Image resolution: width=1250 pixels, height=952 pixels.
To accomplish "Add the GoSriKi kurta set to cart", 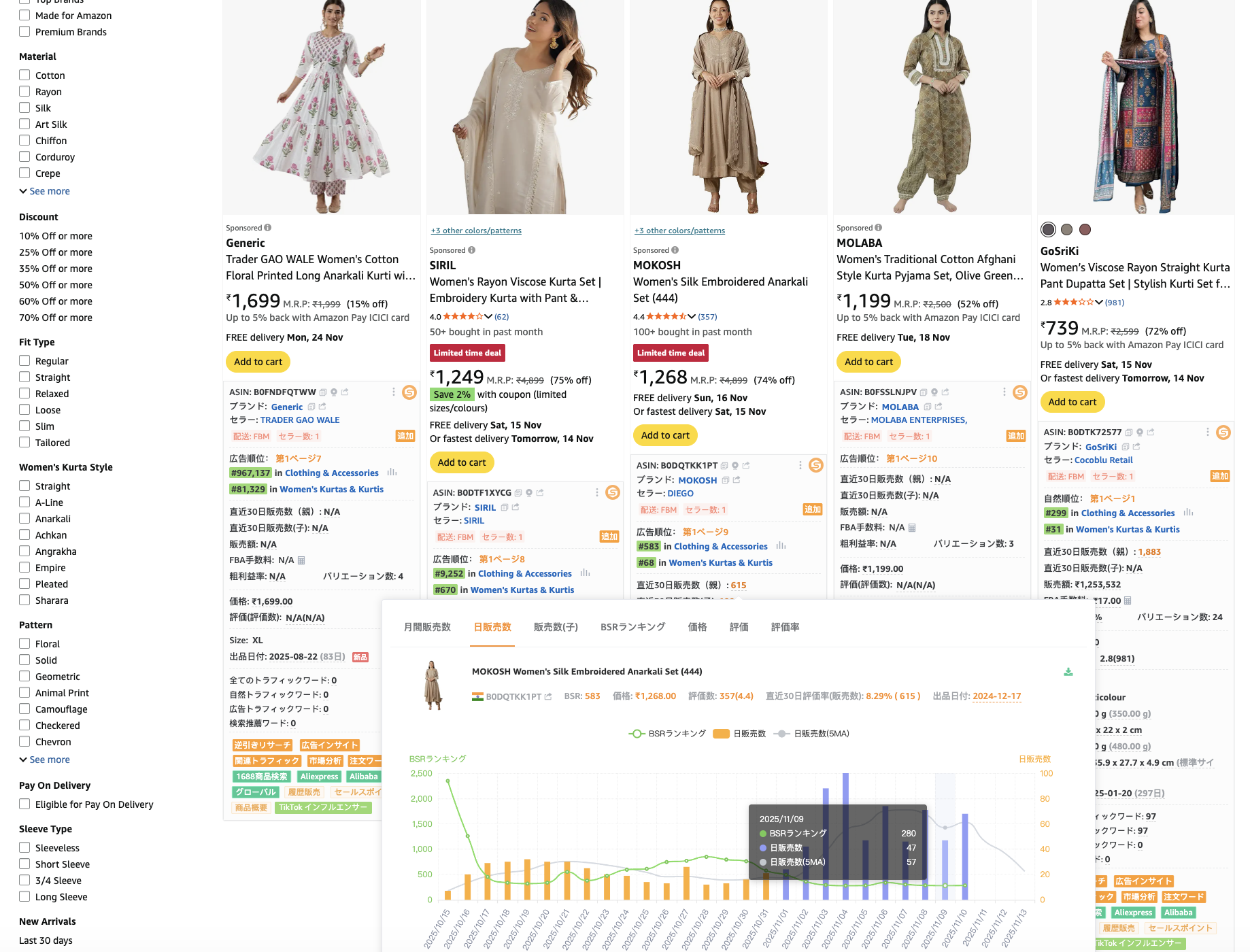I will click(x=1072, y=402).
